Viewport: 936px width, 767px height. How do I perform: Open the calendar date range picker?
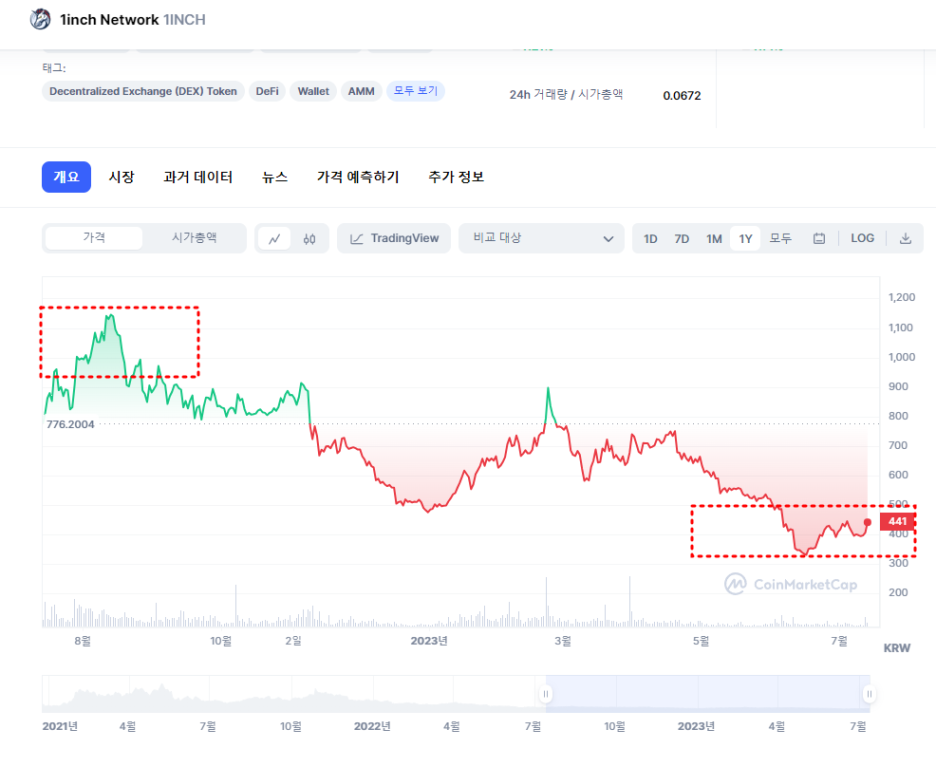(x=819, y=238)
